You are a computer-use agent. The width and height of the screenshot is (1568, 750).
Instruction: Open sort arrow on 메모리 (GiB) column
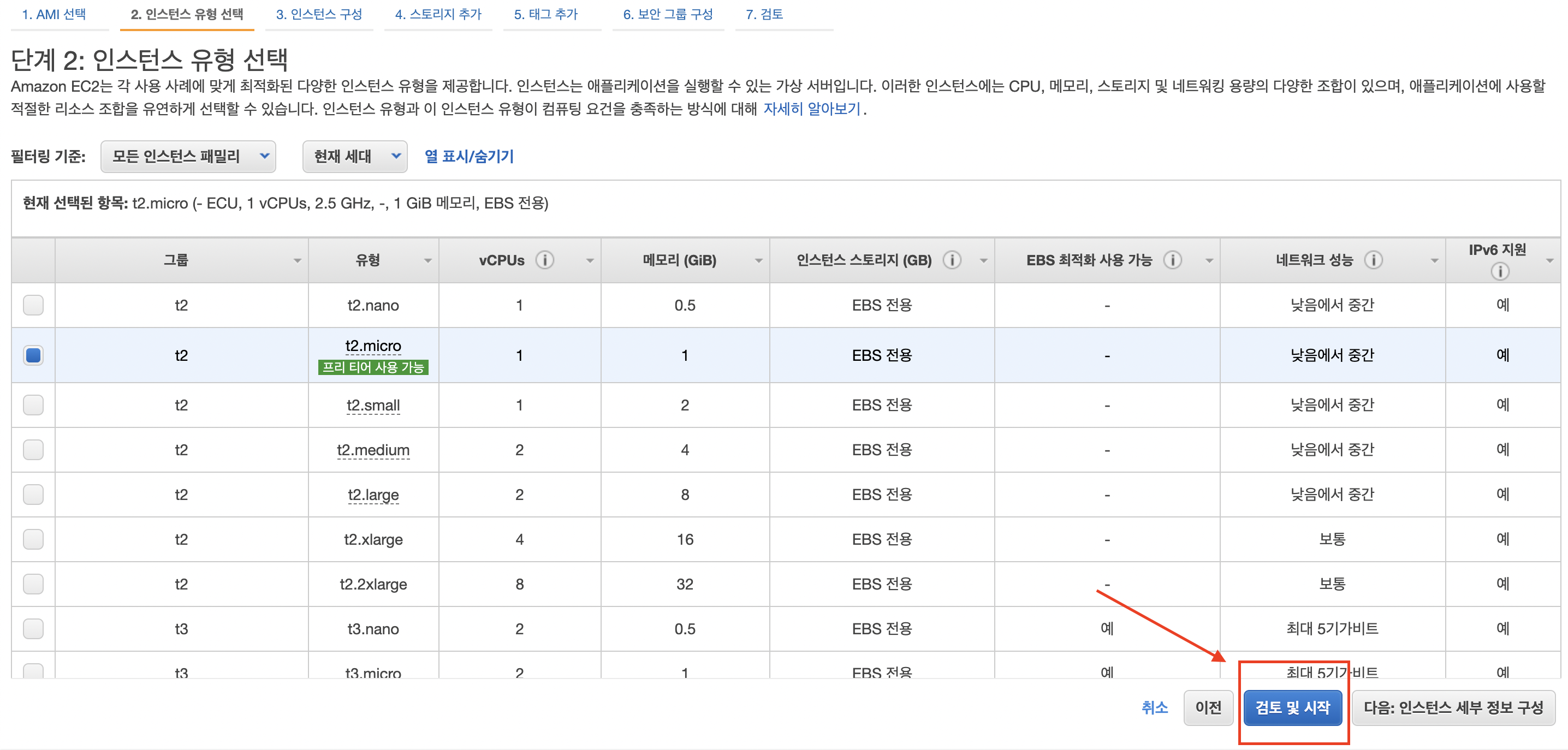(758, 260)
